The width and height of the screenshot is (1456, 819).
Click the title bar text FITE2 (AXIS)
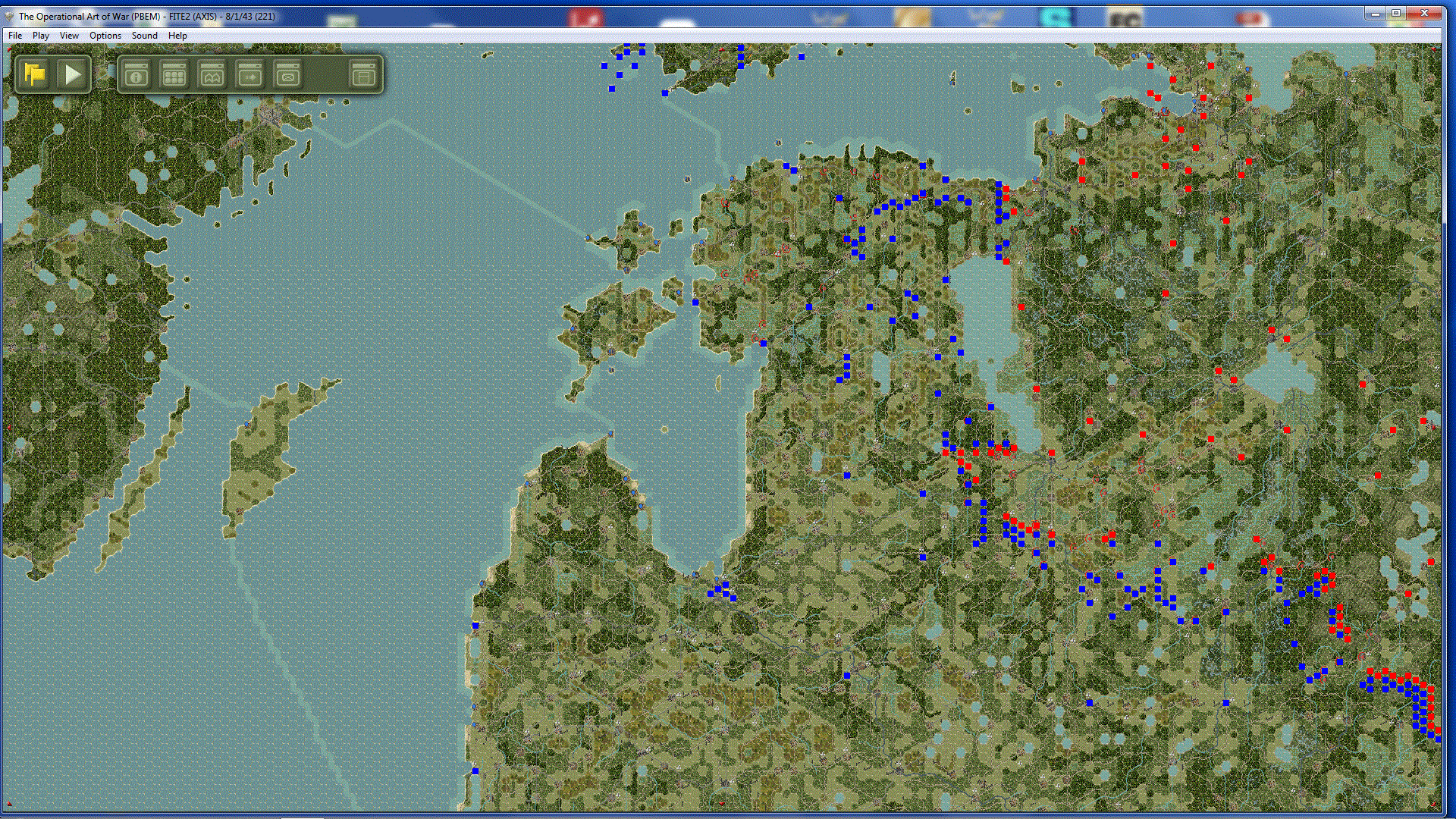pyautogui.click(x=193, y=16)
